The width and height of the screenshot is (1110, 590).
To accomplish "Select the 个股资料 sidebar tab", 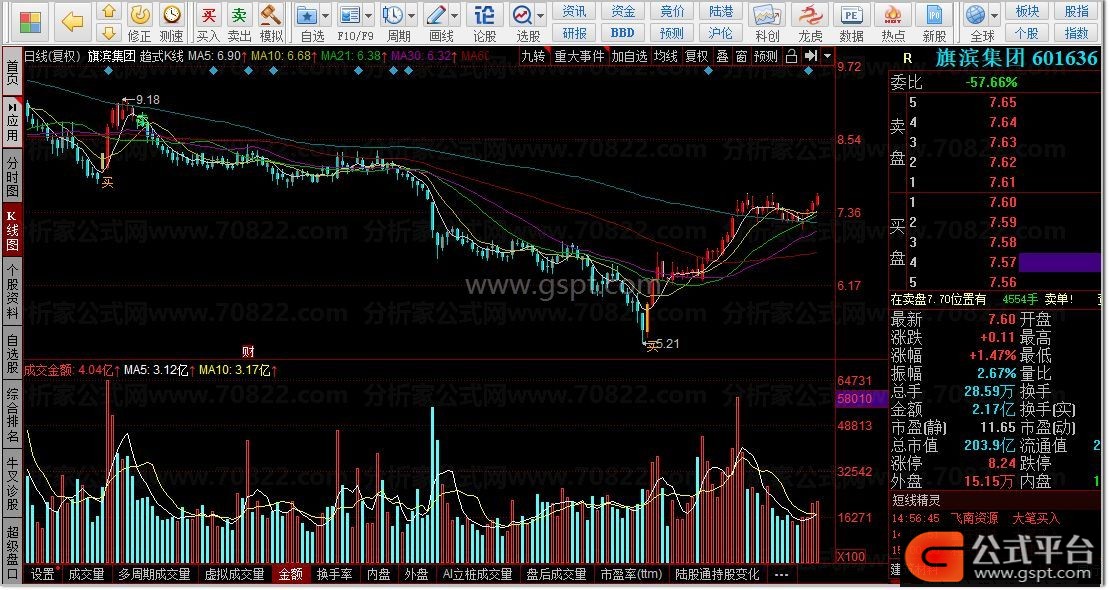I will coord(12,293).
